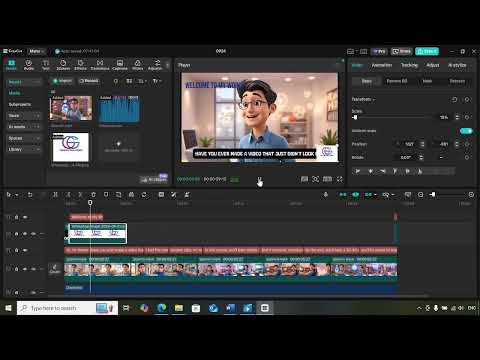This screenshot has width=480, height=360.
Task: Open the Mask sub-tab
Action: point(427,81)
